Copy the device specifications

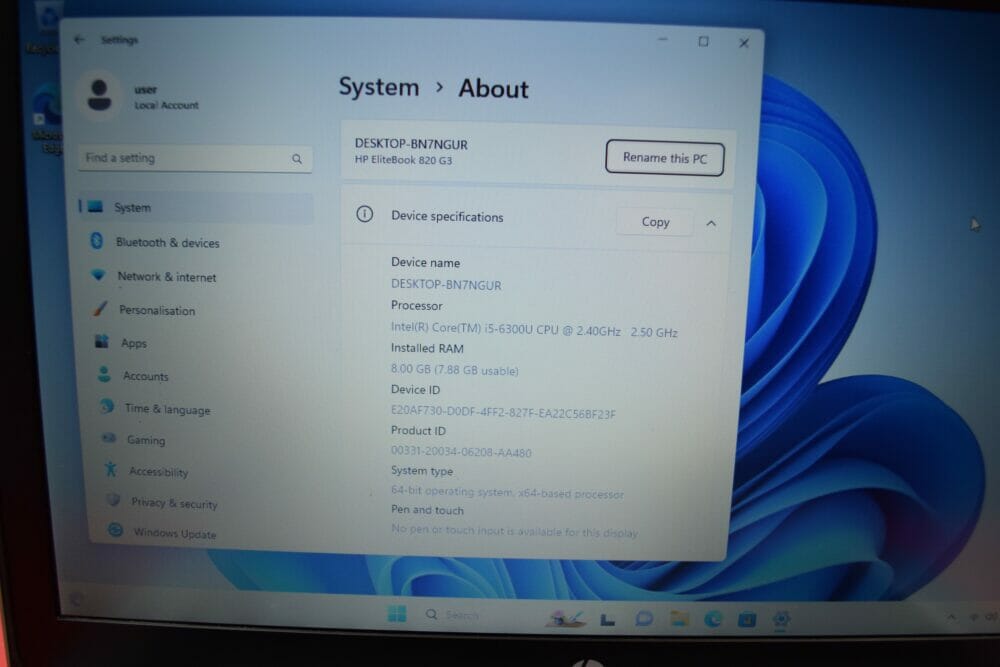pyautogui.click(x=655, y=222)
